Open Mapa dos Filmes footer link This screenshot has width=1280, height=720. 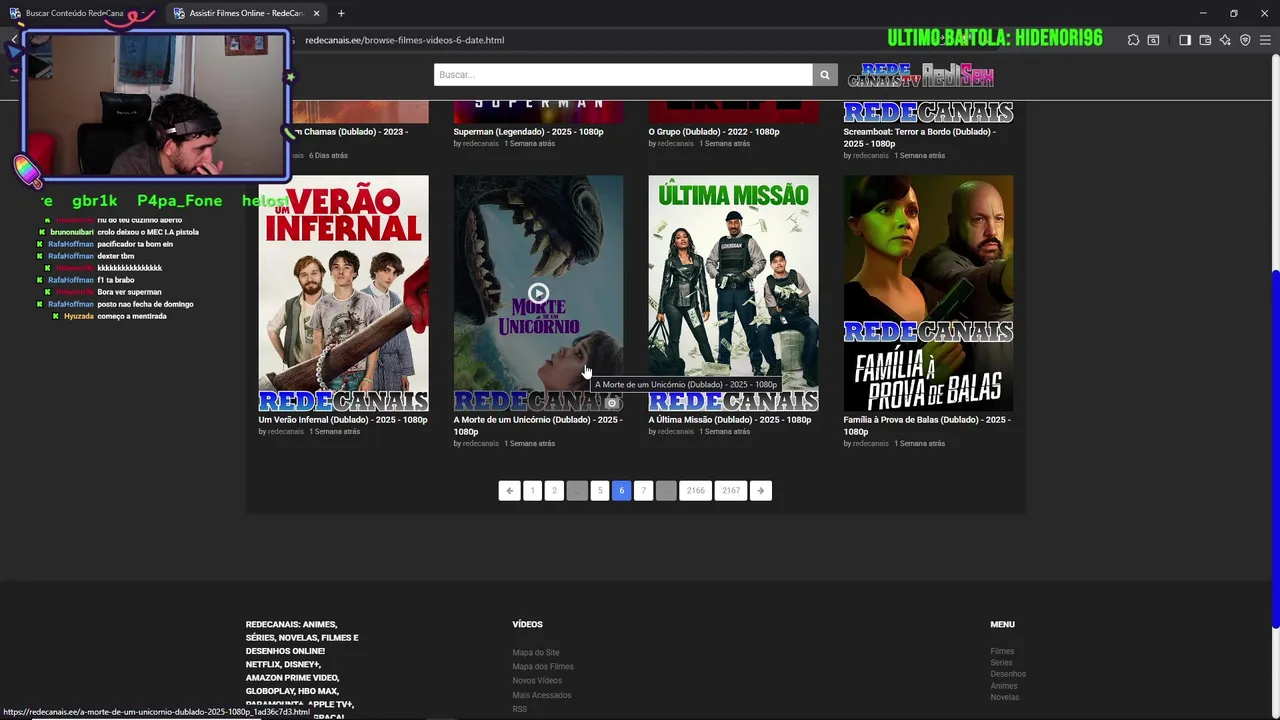point(543,667)
